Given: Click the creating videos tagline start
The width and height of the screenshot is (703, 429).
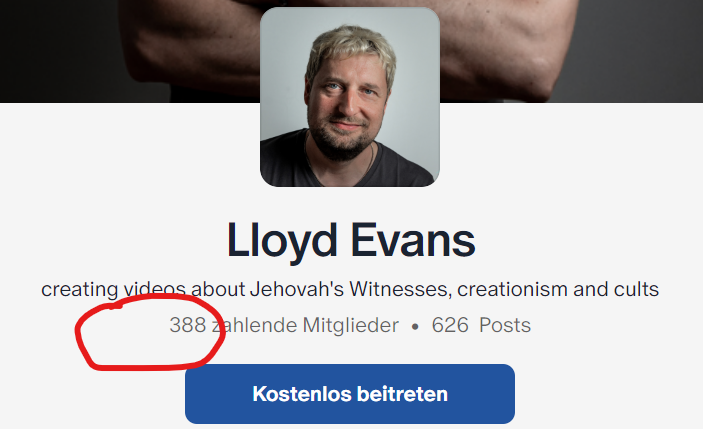Looking at the screenshot, I should 113,290.
